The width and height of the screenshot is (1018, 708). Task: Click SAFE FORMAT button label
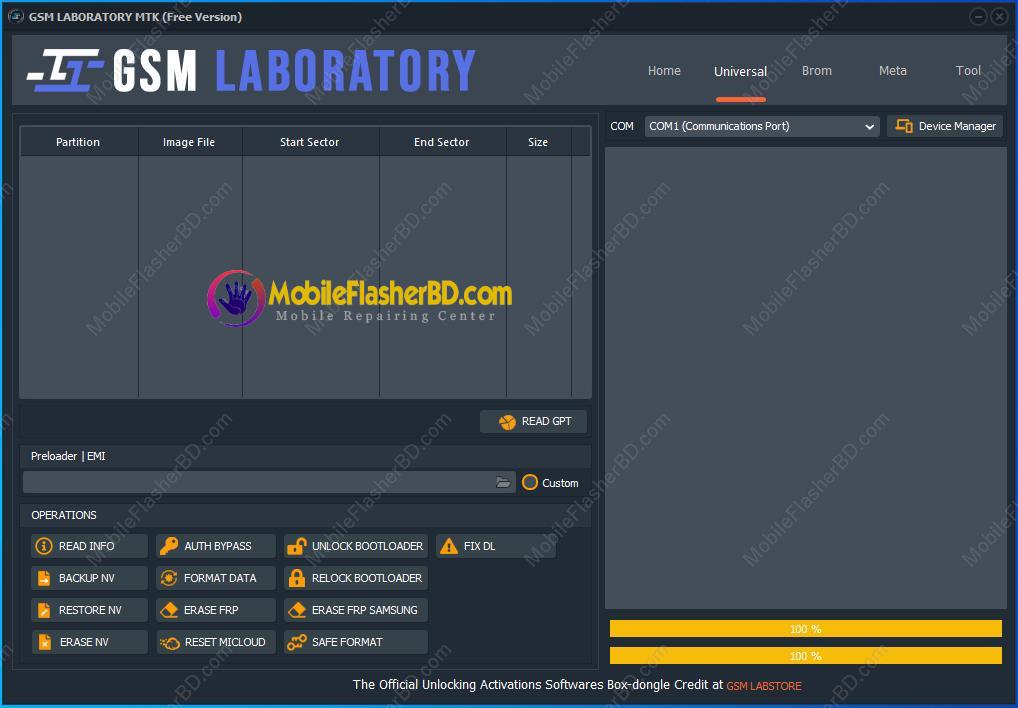click(x=347, y=642)
